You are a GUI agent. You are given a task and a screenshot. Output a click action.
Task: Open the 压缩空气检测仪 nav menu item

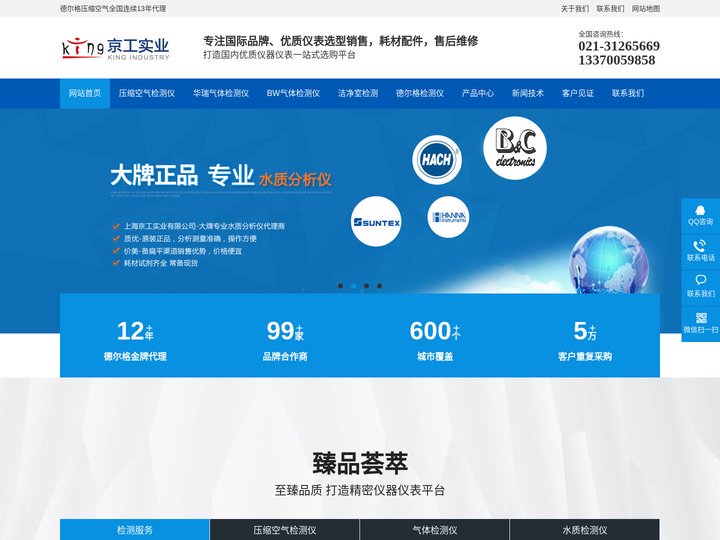(x=147, y=93)
